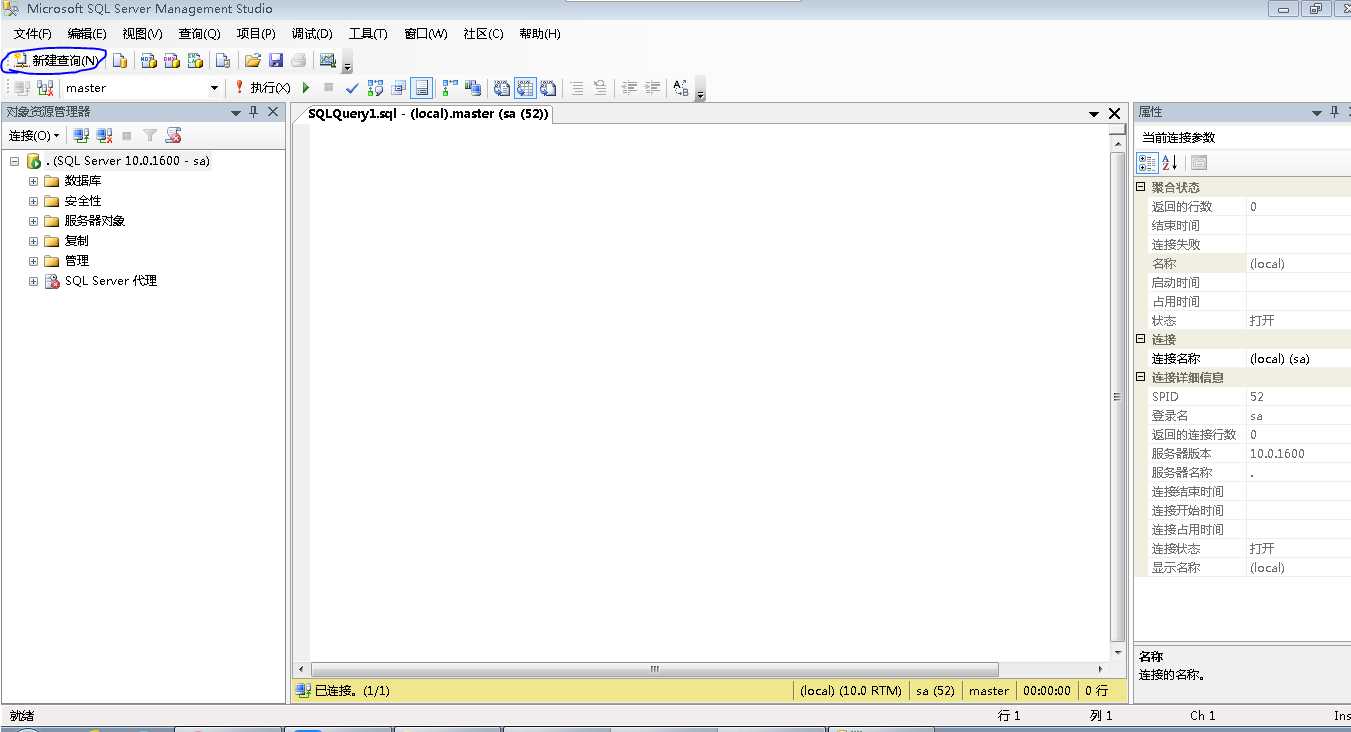This screenshot has width=1351, height=732.
Task: Collapse the 聚合状态 property section
Action: point(1141,187)
